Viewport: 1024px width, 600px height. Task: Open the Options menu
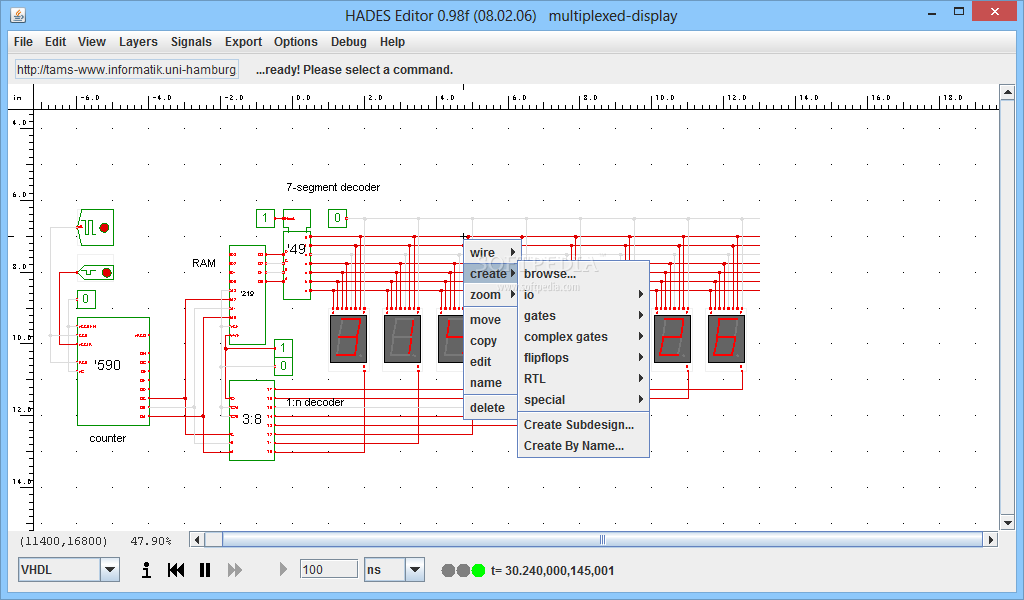[296, 42]
